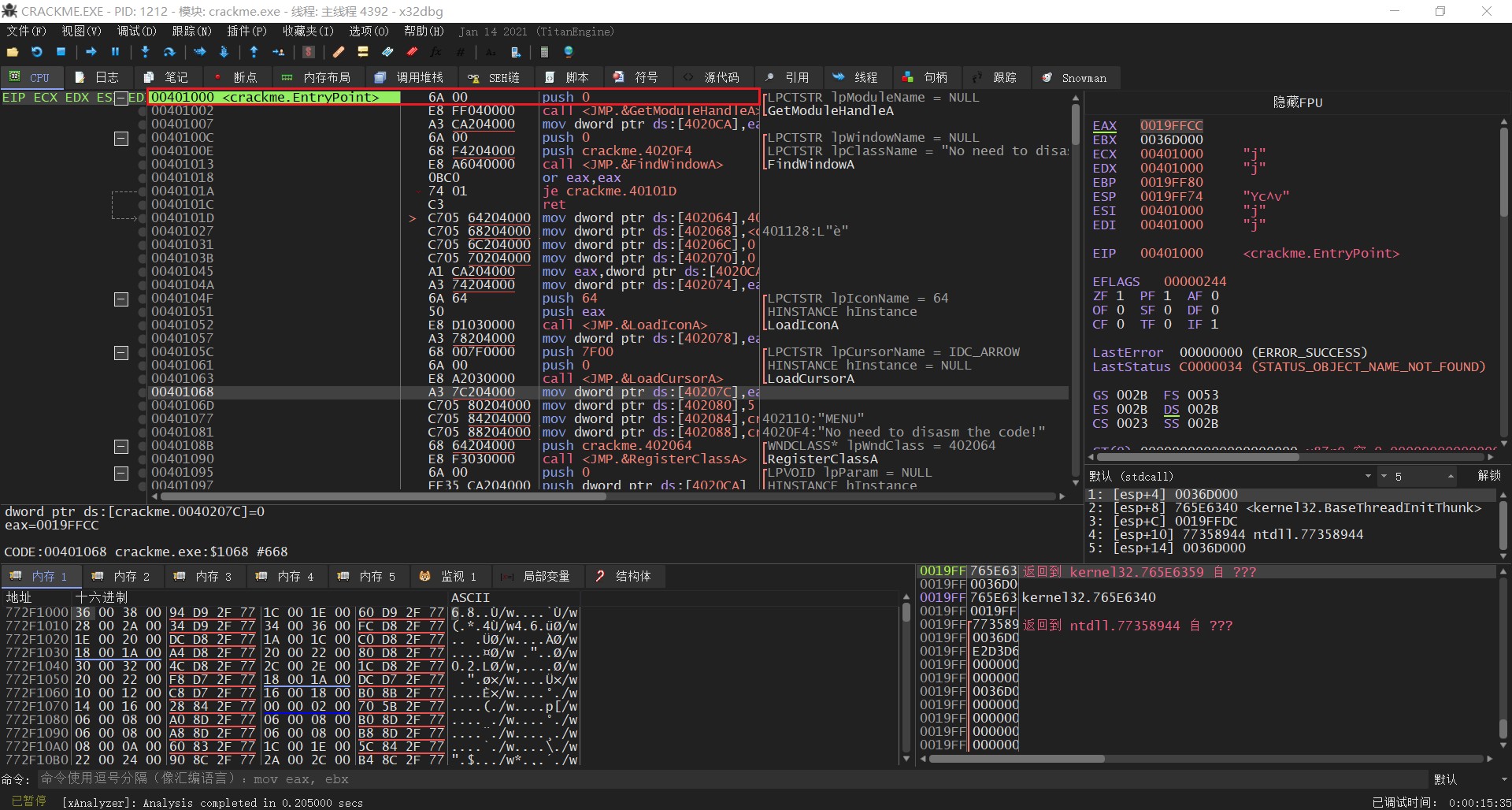Image resolution: width=1512 pixels, height=810 pixels.
Task: Click the Restart debugging icon
Action: pyautogui.click(x=37, y=52)
